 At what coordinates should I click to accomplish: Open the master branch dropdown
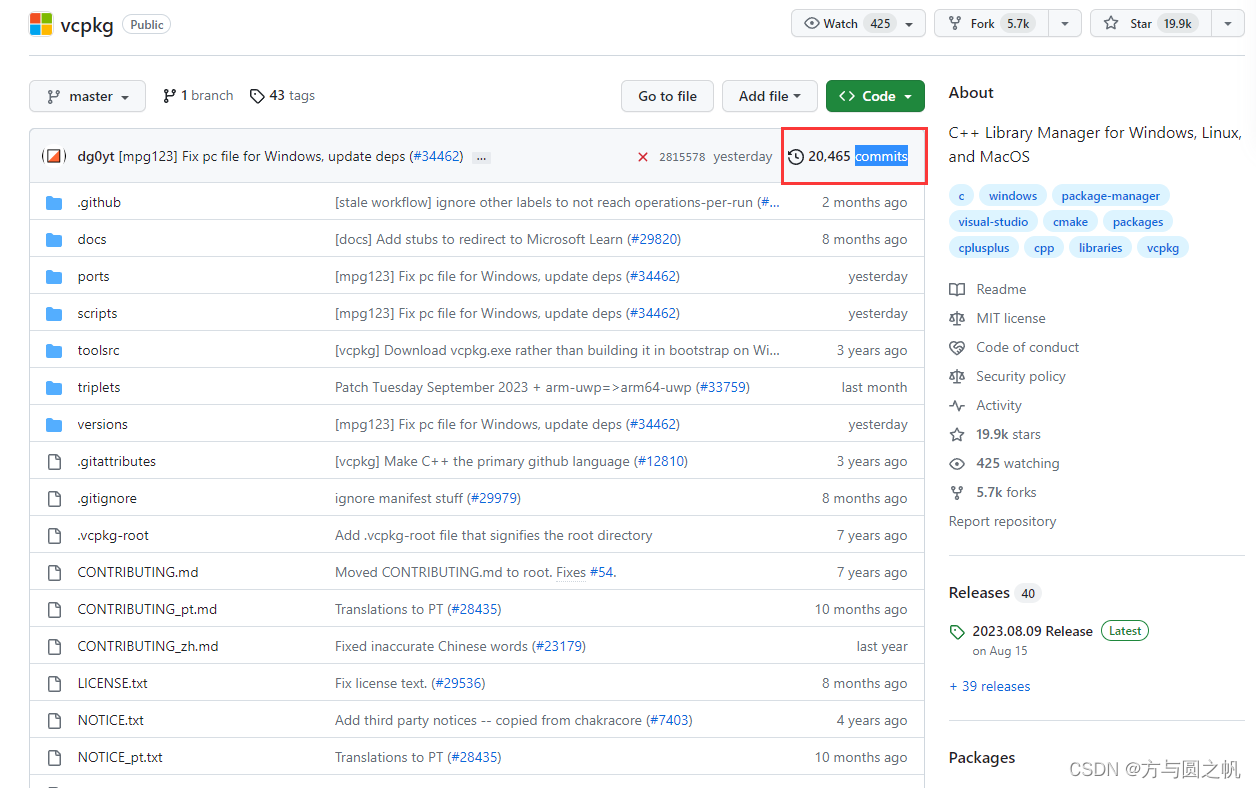pyautogui.click(x=87, y=96)
